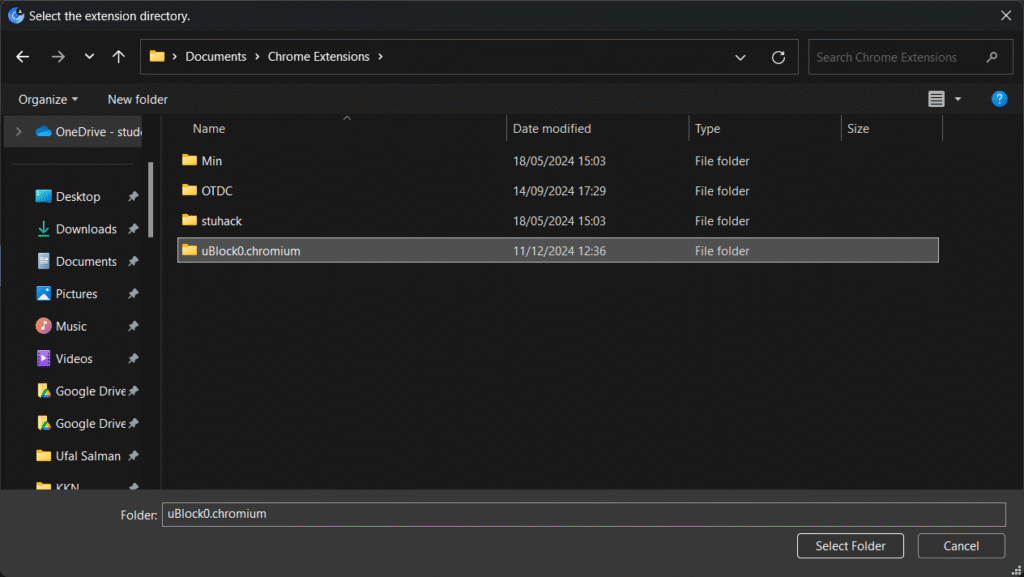Click the pin icon next to Desktop
This screenshot has width=1024, height=577.
133,196
